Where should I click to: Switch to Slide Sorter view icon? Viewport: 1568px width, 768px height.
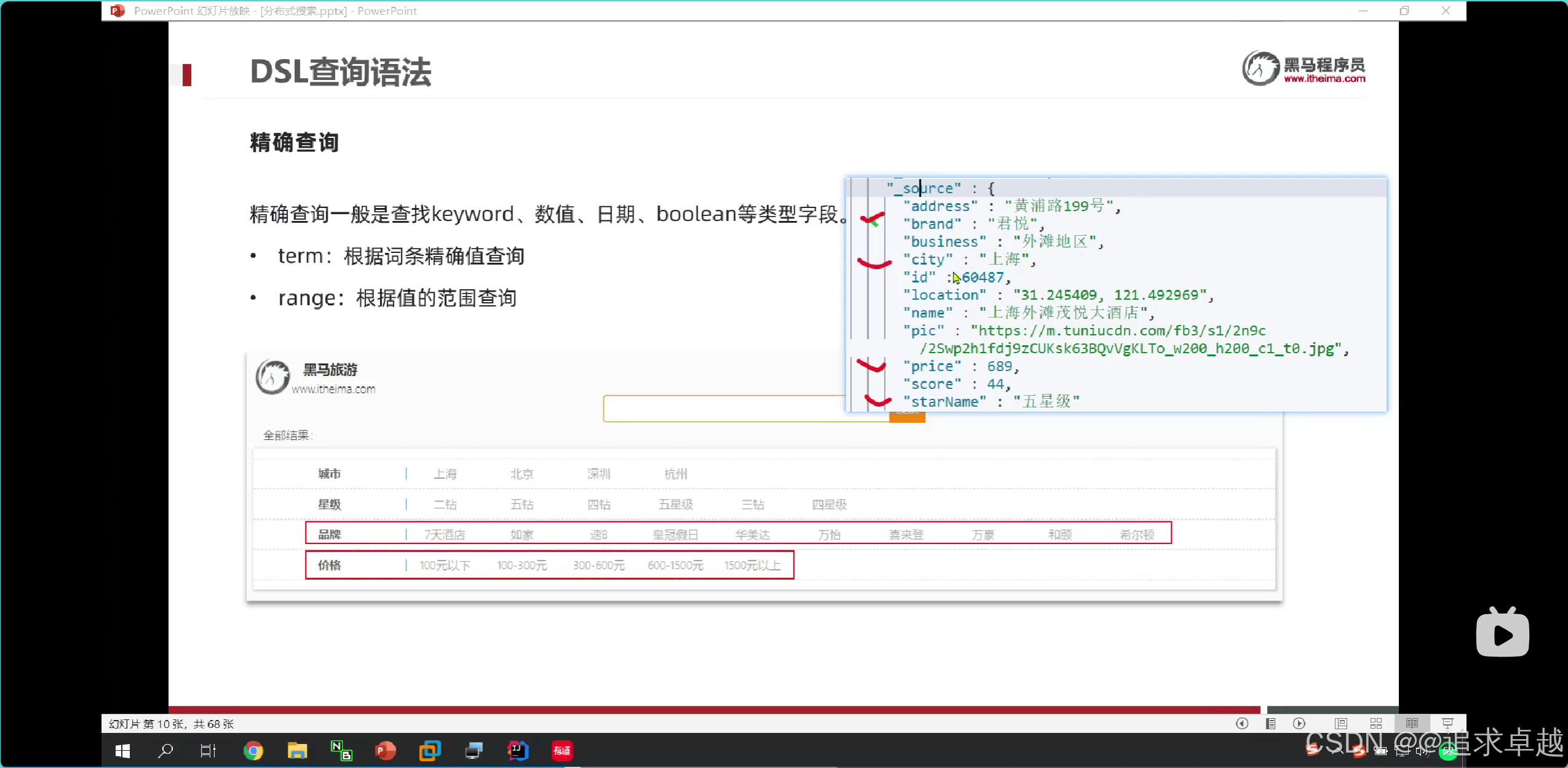[x=1376, y=724]
